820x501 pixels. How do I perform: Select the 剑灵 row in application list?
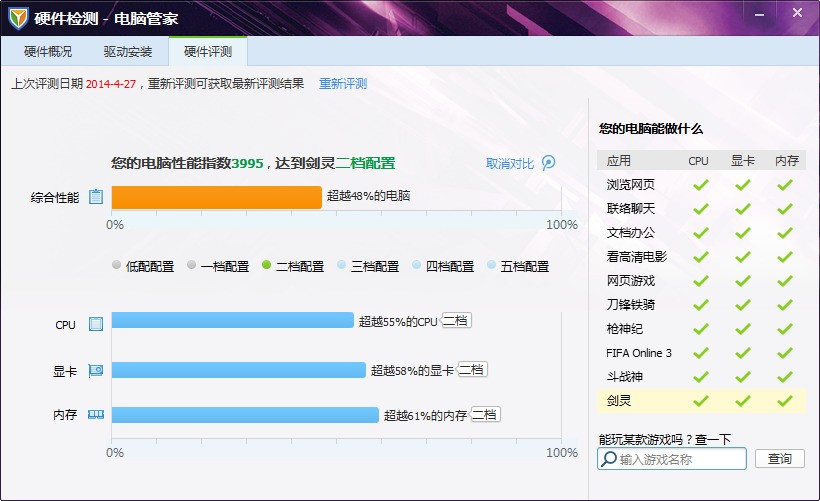[701, 401]
